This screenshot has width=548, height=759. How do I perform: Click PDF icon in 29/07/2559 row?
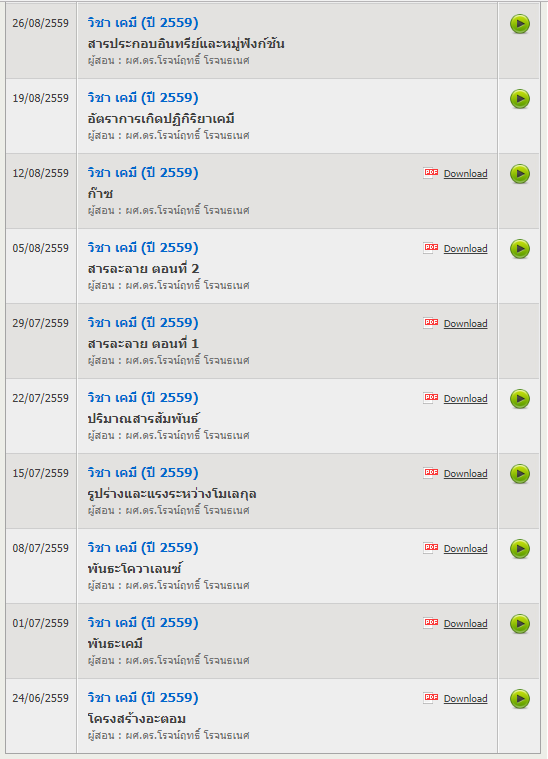coord(430,323)
